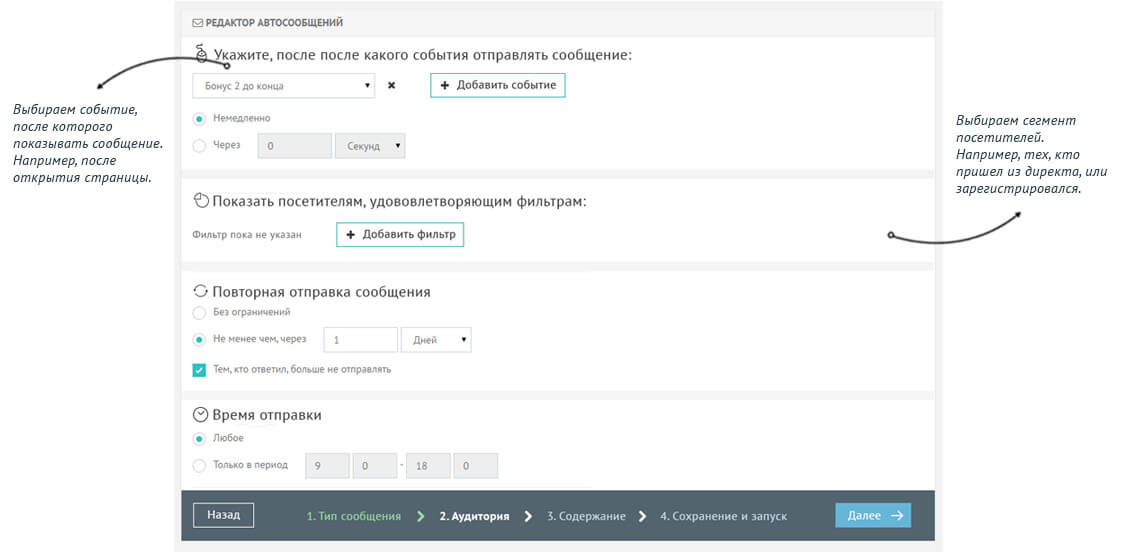Expand the 'Дней' interval dropdown
This screenshot has width=1122, height=552.
[x=436, y=340]
